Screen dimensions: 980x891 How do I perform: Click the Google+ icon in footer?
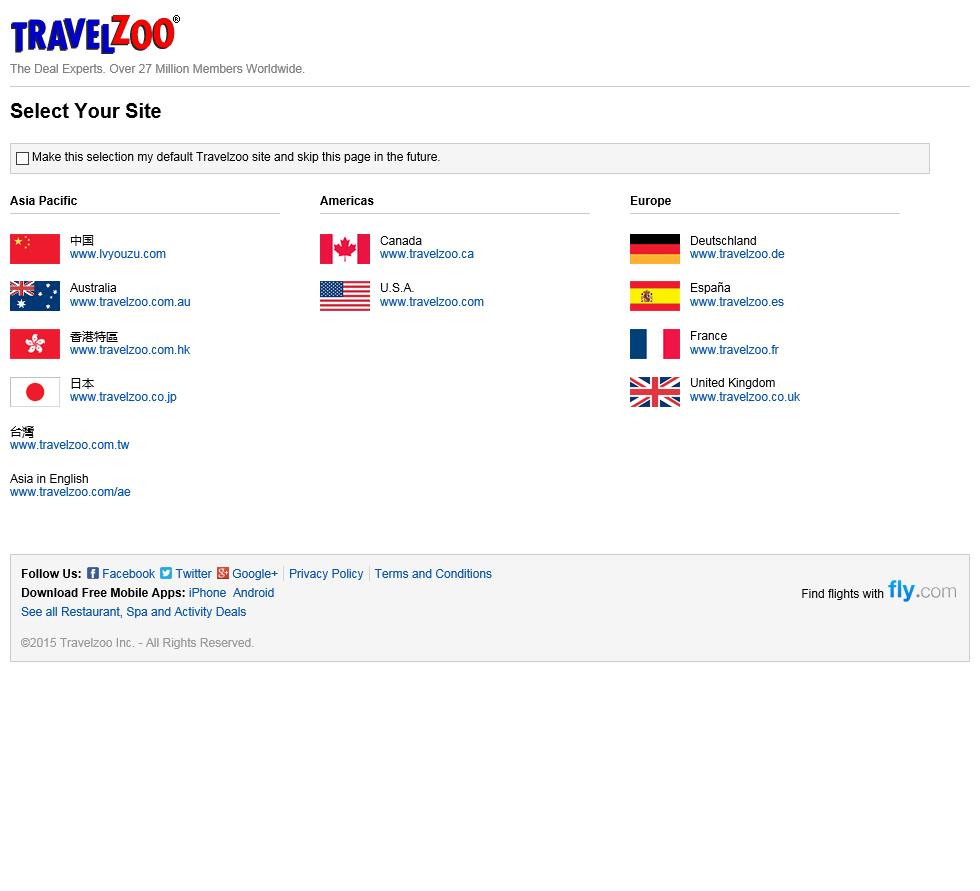[x=222, y=573]
